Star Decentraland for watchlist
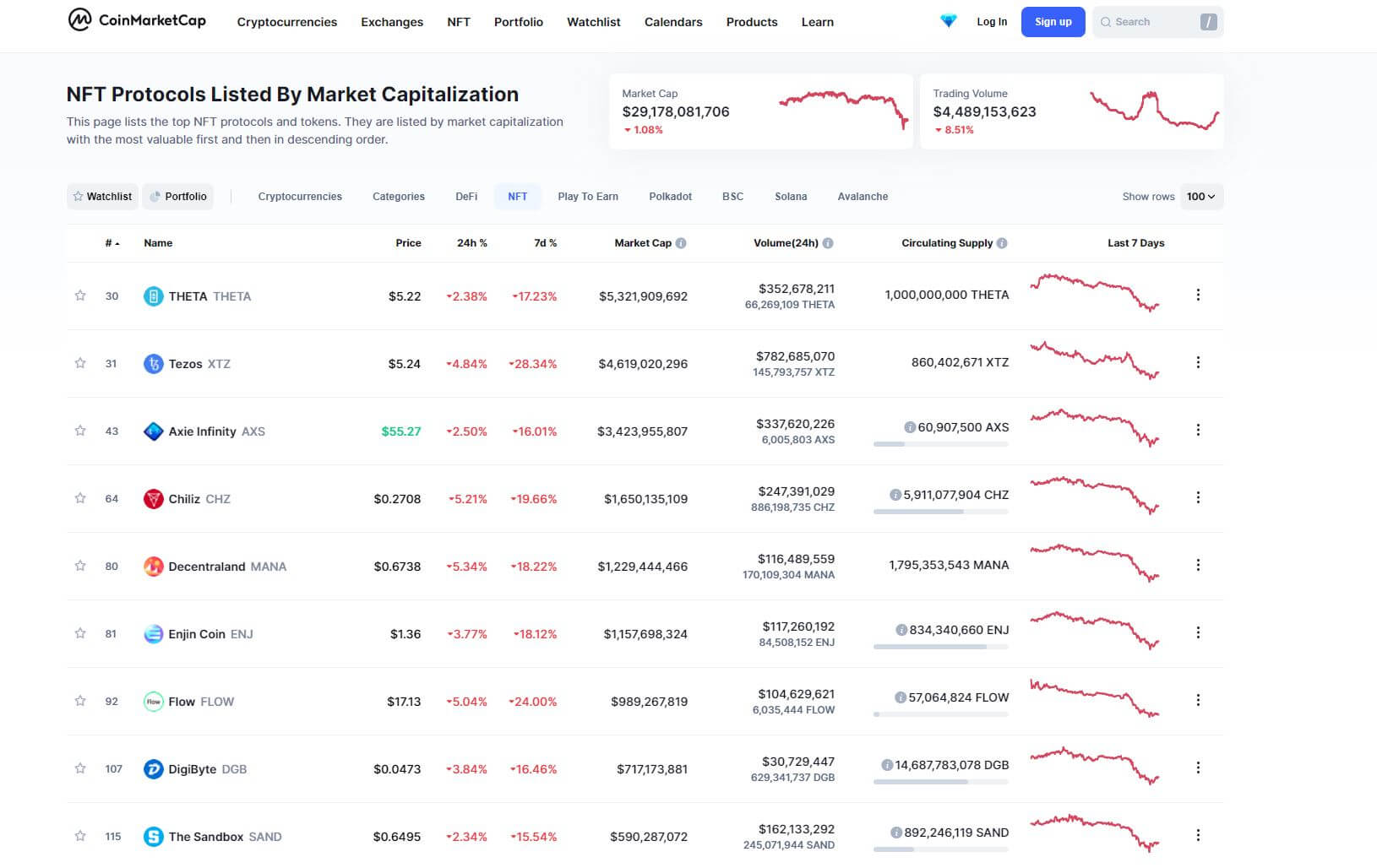1377x868 pixels. [80, 566]
